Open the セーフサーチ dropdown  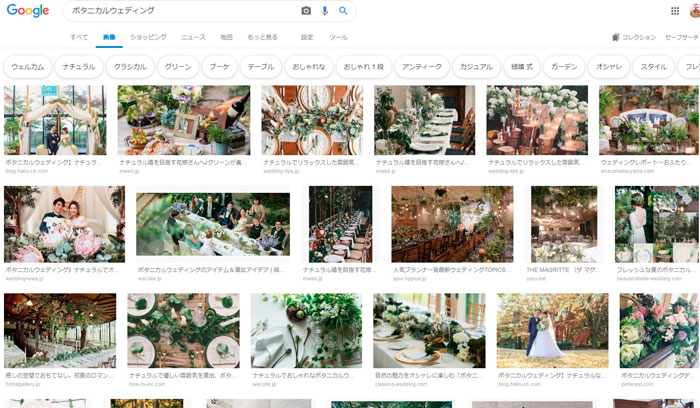click(682, 37)
